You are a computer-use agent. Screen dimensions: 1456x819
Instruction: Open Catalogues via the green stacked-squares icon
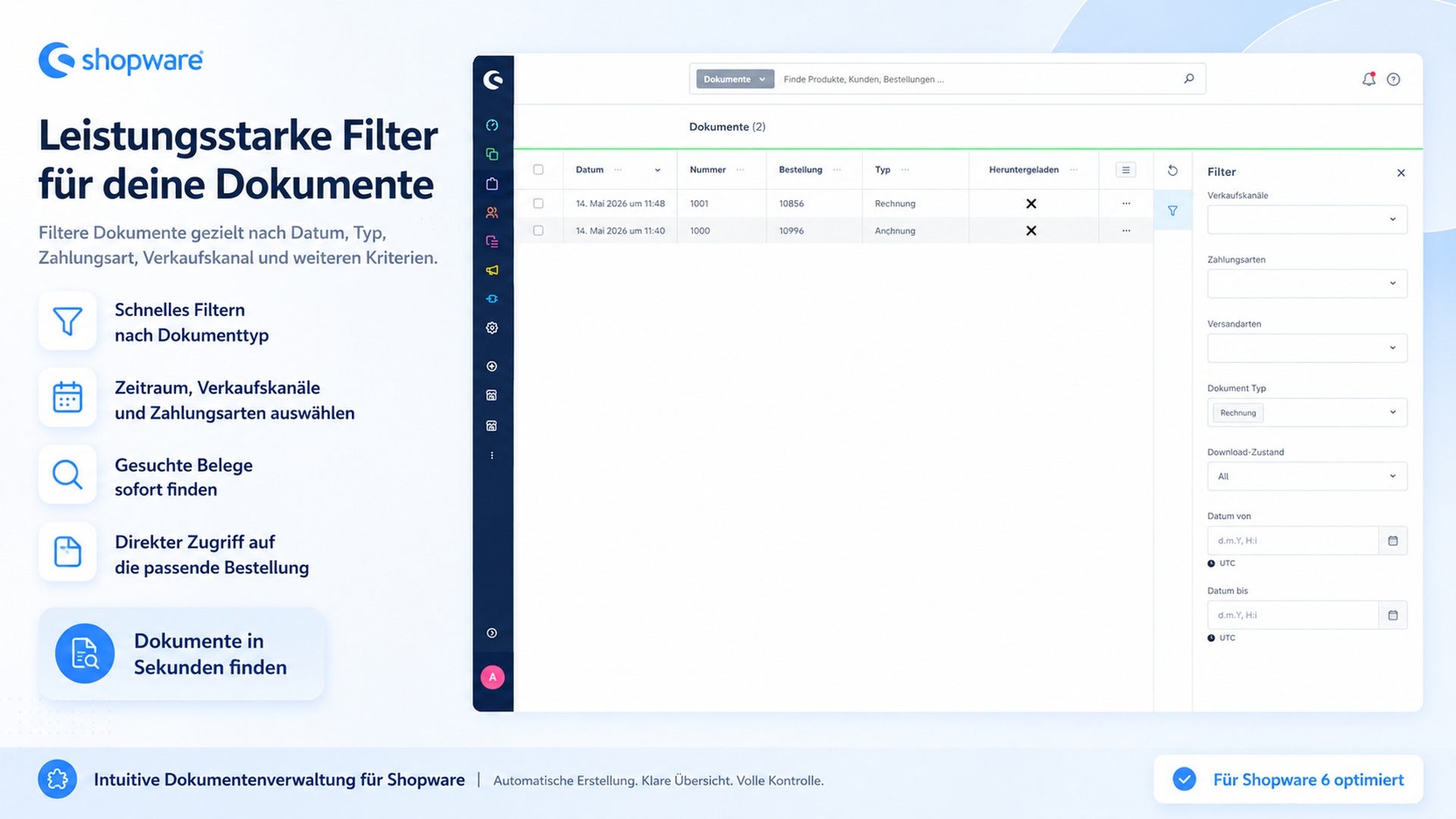[492, 154]
